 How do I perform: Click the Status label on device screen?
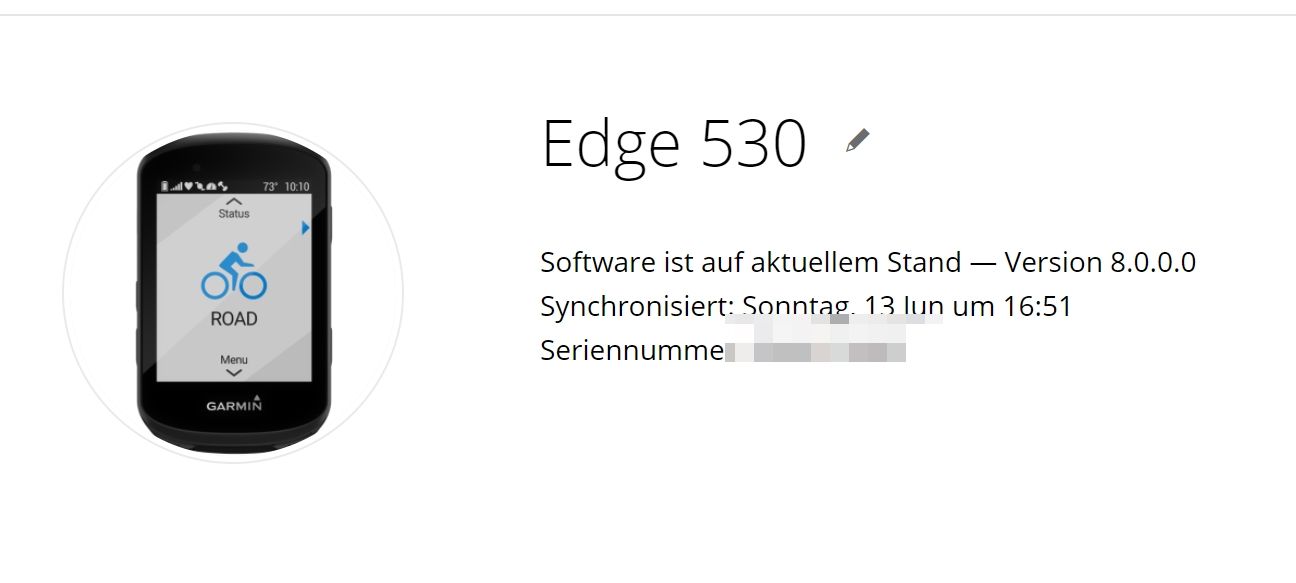pos(234,214)
